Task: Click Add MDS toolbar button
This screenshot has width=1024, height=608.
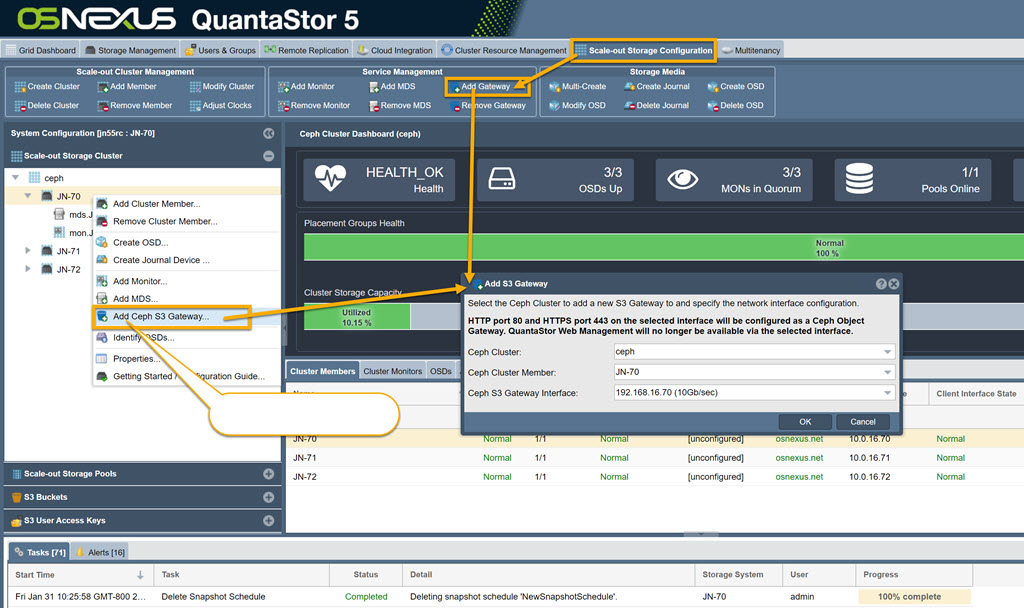Action: [392, 86]
